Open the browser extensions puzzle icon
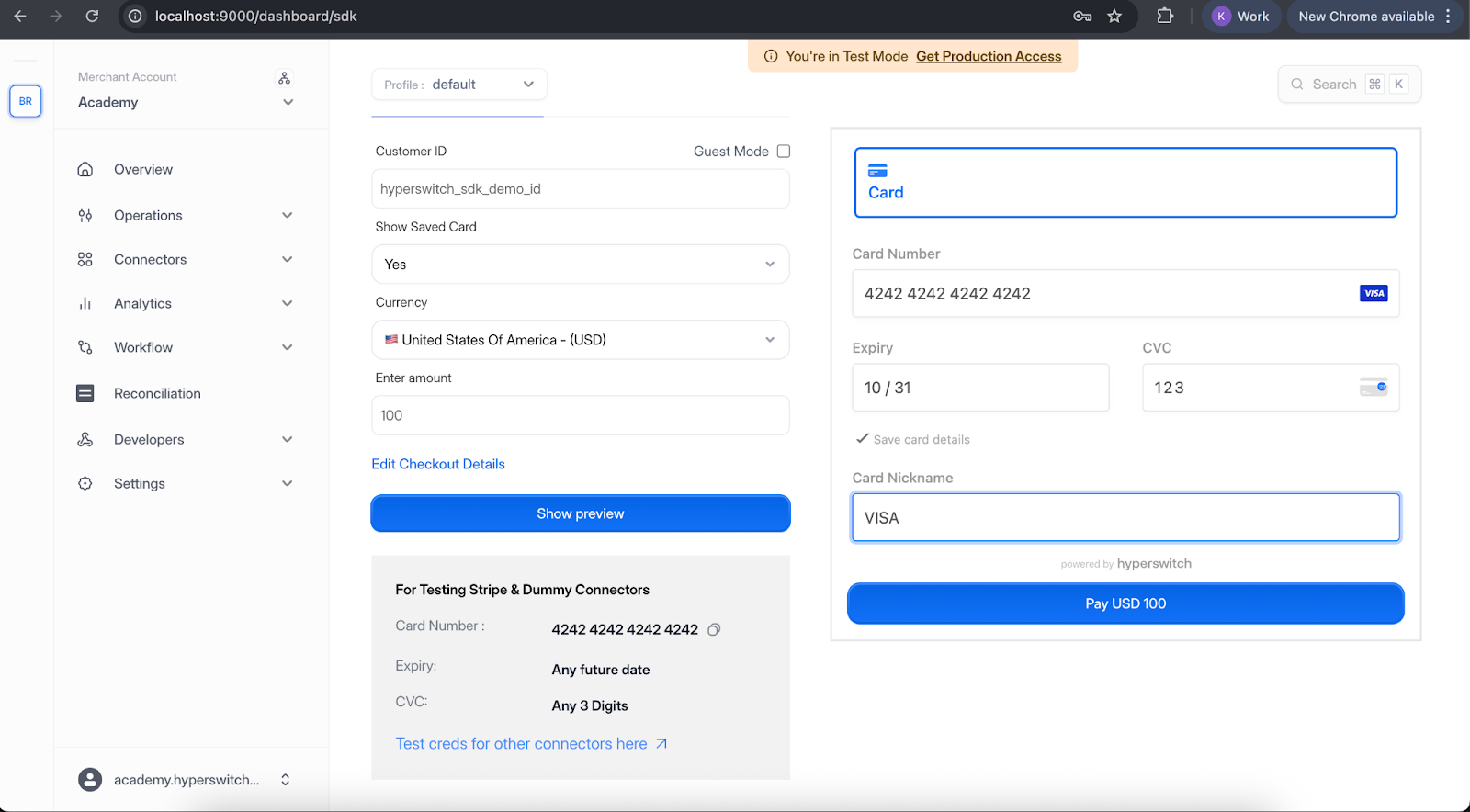 [x=1165, y=16]
